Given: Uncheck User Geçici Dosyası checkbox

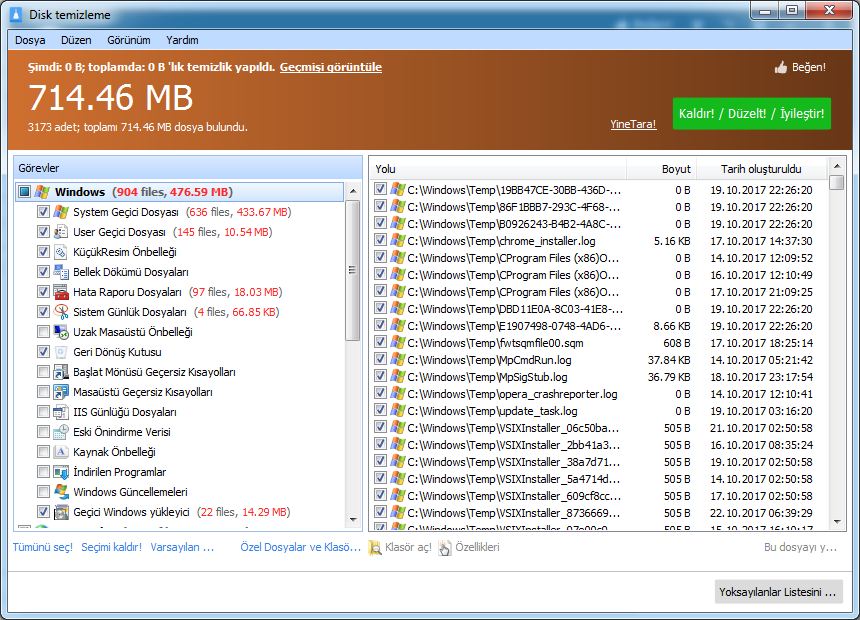Looking at the screenshot, I should pyautogui.click(x=43, y=232).
